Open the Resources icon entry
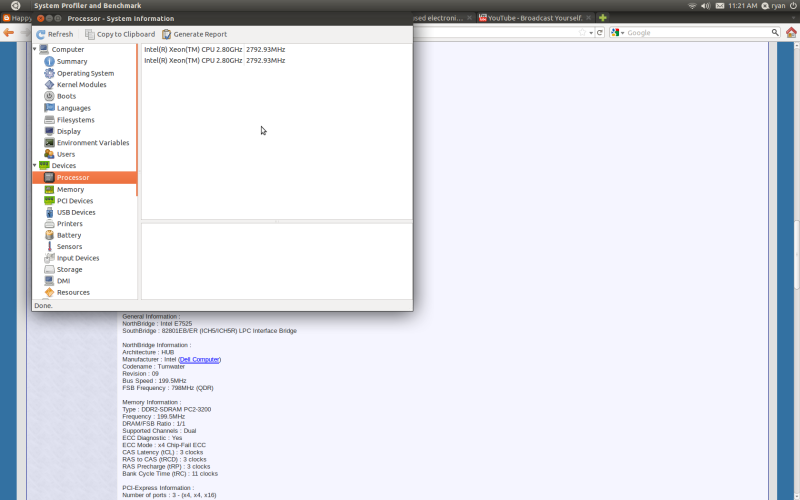This screenshot has height=500, width=800. click(49, 292)
